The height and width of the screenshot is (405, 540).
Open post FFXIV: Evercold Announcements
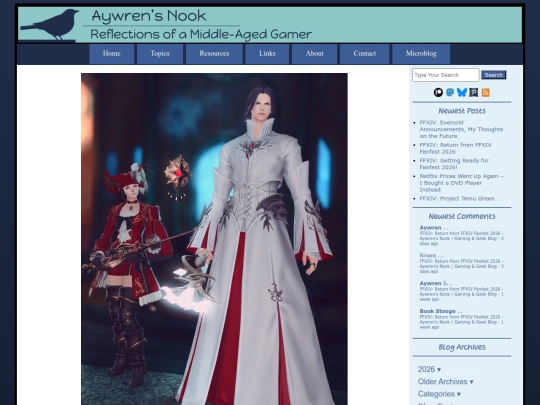(x=461, y=129)
